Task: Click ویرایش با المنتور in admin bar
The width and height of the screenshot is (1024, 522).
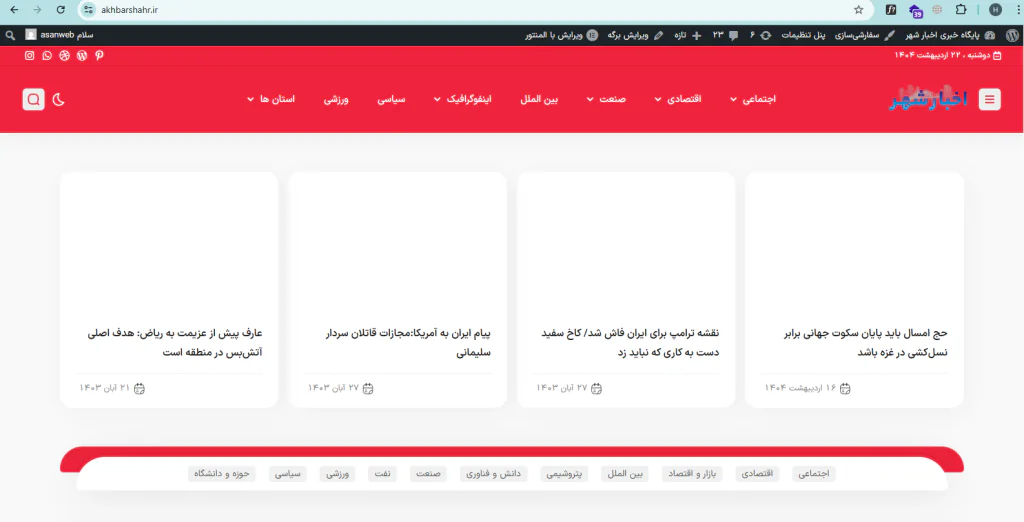Action: pos(562,35)
